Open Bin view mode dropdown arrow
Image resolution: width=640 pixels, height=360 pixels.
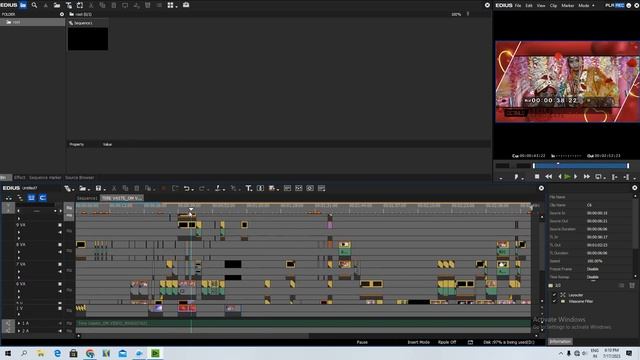176,6
